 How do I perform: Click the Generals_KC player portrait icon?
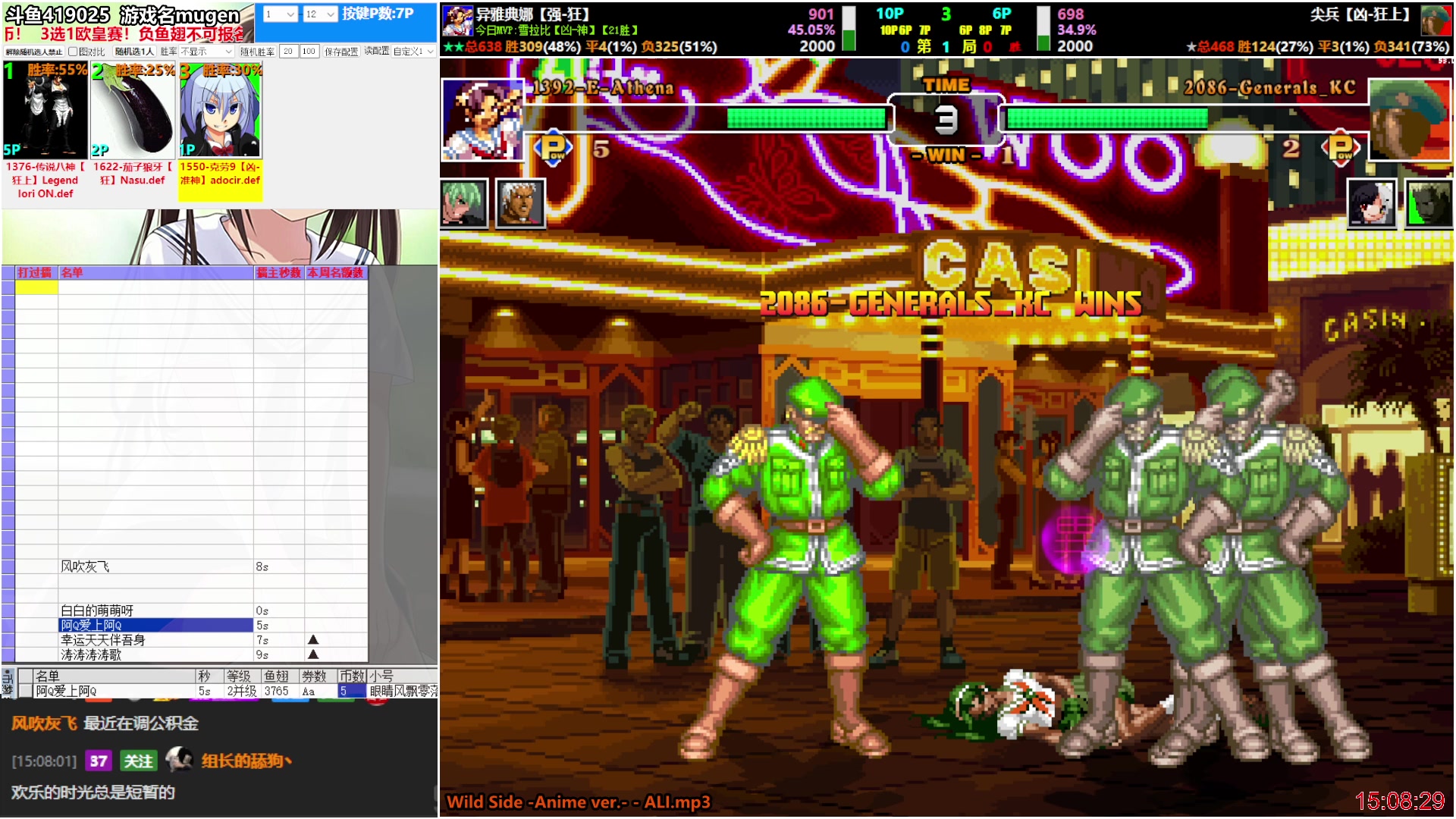1410,119
